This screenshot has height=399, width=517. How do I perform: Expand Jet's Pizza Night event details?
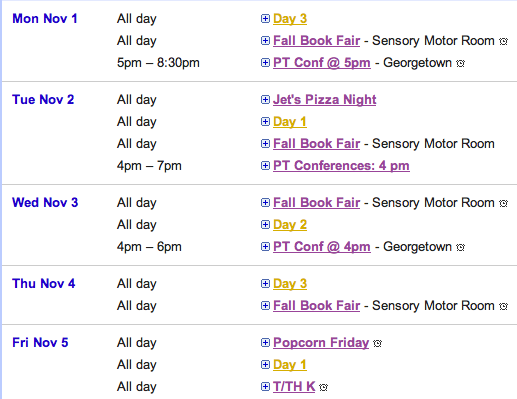tap(265, 100)
